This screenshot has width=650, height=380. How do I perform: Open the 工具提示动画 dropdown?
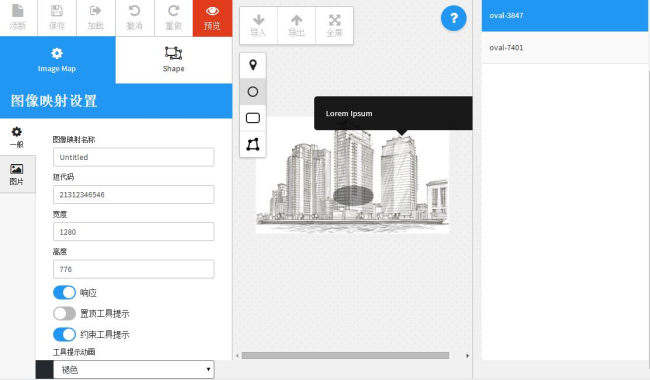click(133, 369)
